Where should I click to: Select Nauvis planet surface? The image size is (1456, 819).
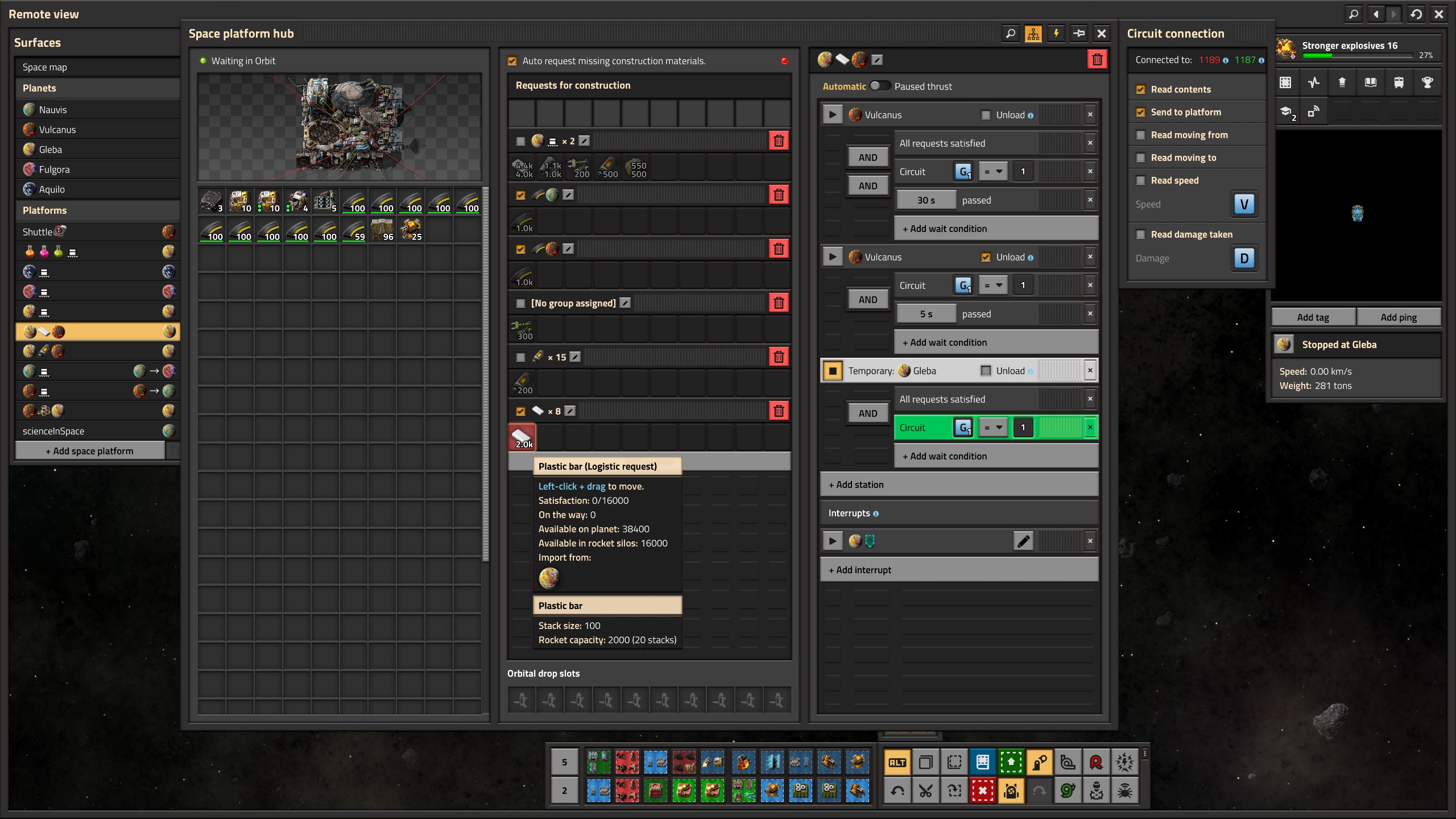point(97,110)
